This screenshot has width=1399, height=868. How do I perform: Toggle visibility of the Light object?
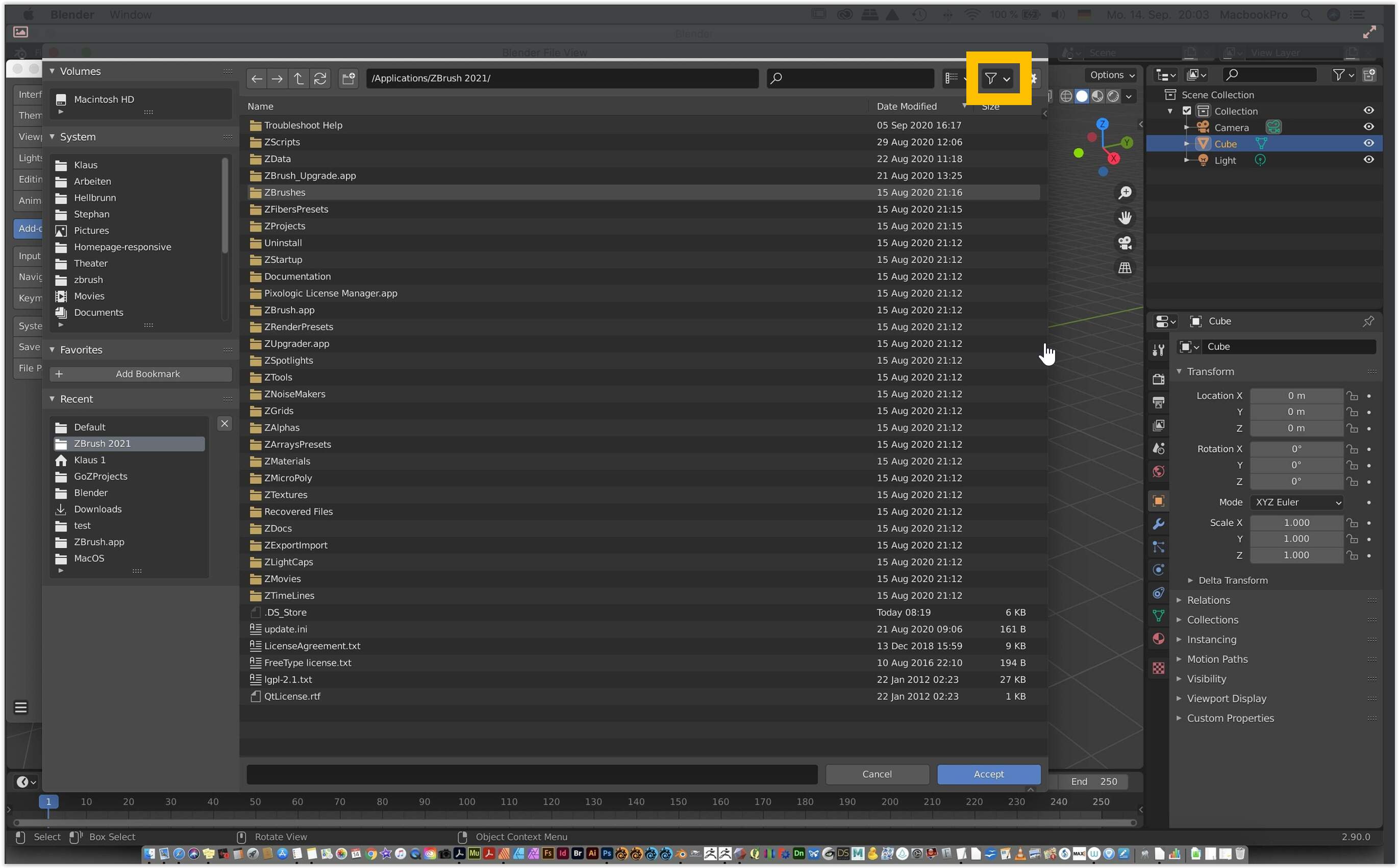coord(1368,160)
